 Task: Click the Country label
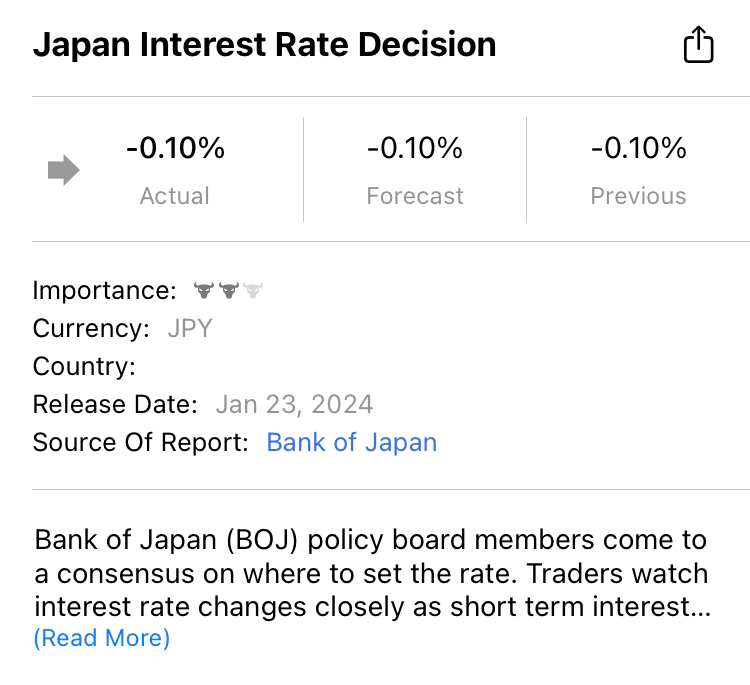(x=84, y=367)
